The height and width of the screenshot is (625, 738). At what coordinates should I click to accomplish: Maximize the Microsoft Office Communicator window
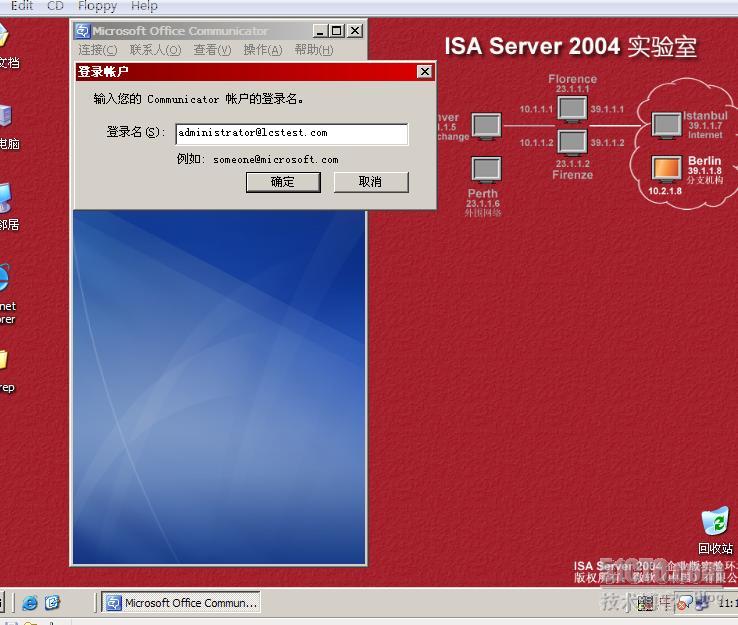pyautogui.click(x=337, y=31)
